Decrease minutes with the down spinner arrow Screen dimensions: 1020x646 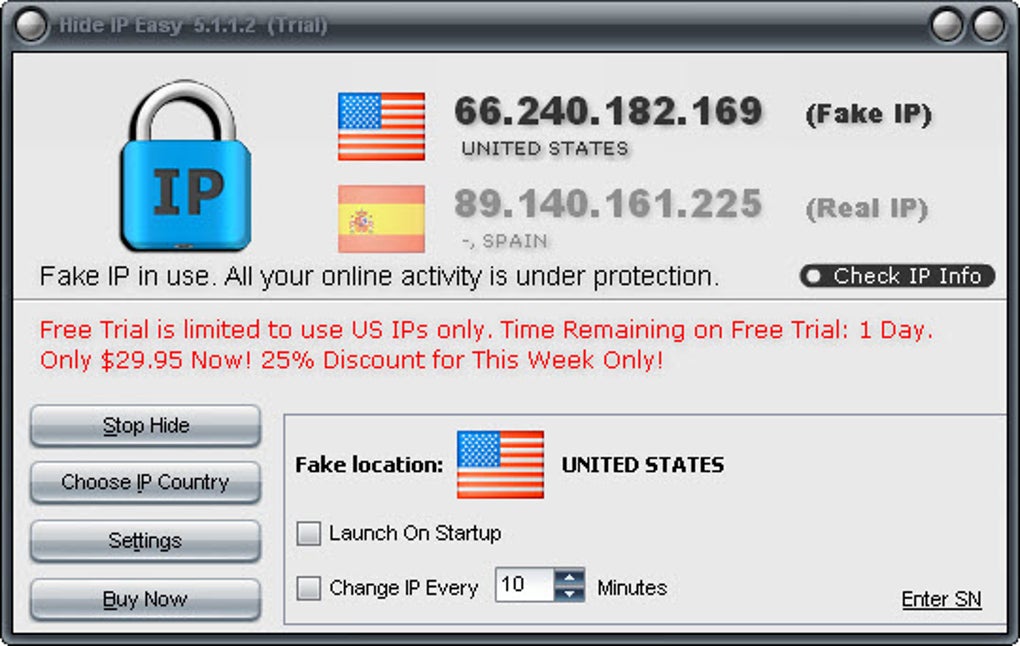tap(570, 593)
